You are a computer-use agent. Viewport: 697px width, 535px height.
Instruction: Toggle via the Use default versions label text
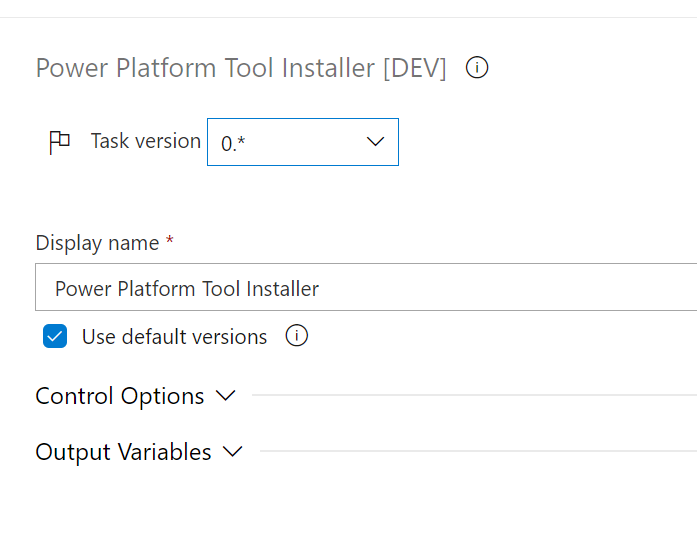pyautogui.click(x=174, y=337)
